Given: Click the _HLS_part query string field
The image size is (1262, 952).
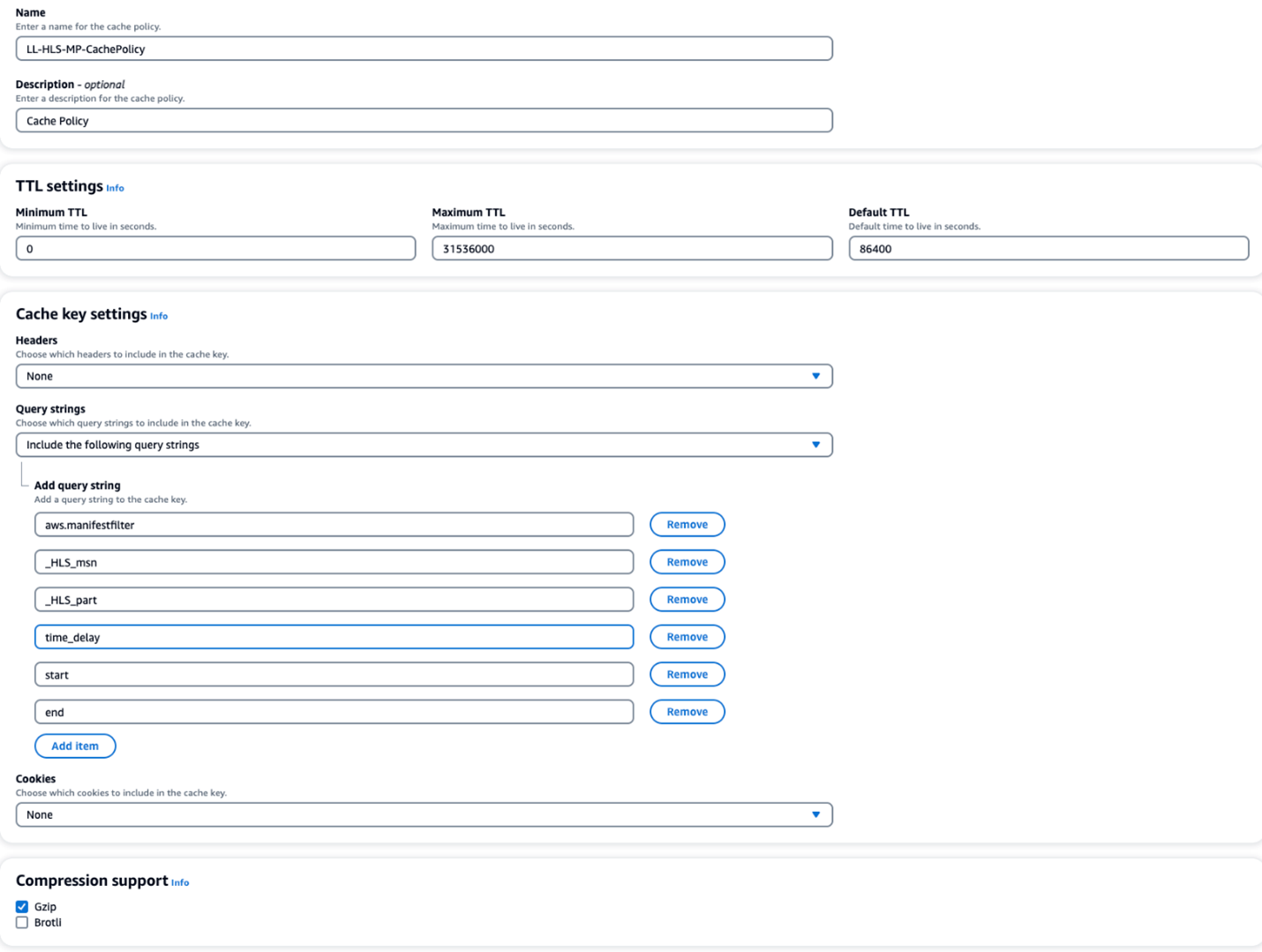Looking at the screenshot, I should 334,600.
